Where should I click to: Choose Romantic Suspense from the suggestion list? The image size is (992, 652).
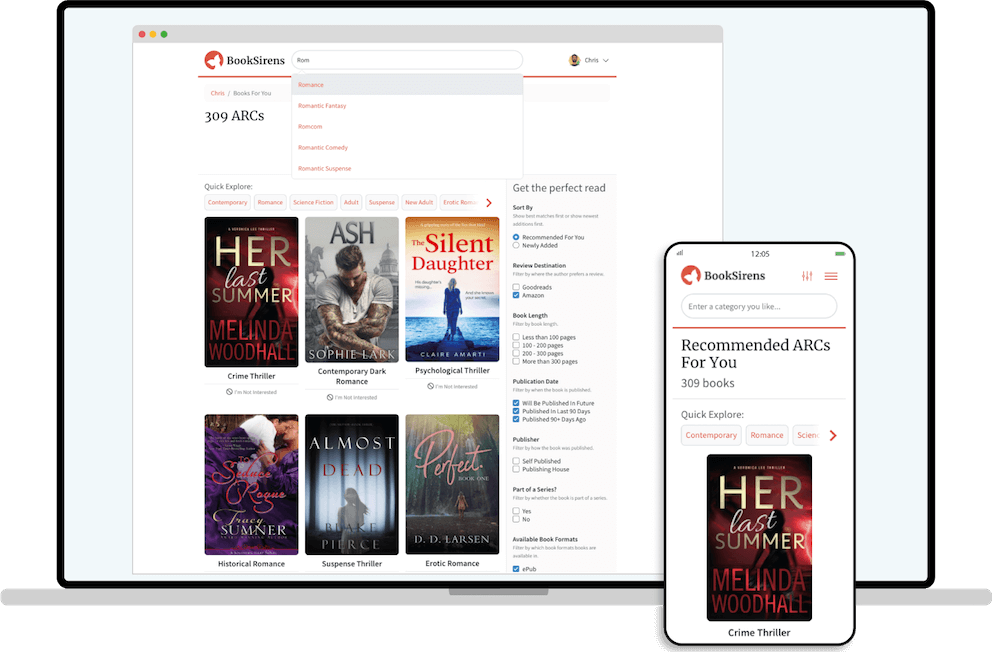click(x=324, y=168)
